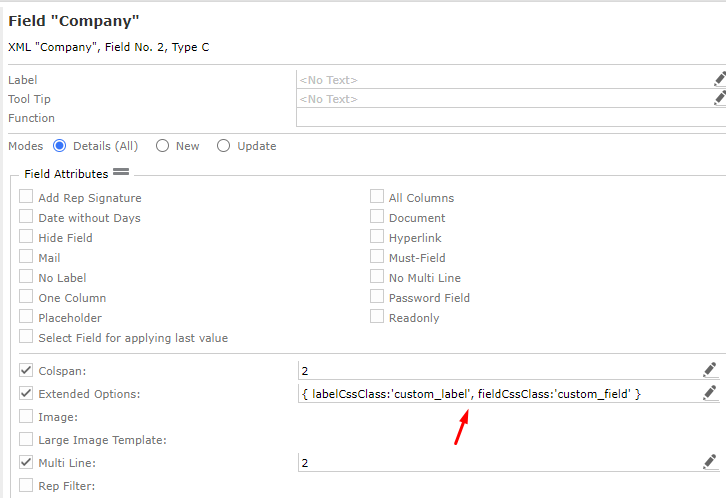
Task: Toggle the Password Field checkbox
Action: (377, 297)
